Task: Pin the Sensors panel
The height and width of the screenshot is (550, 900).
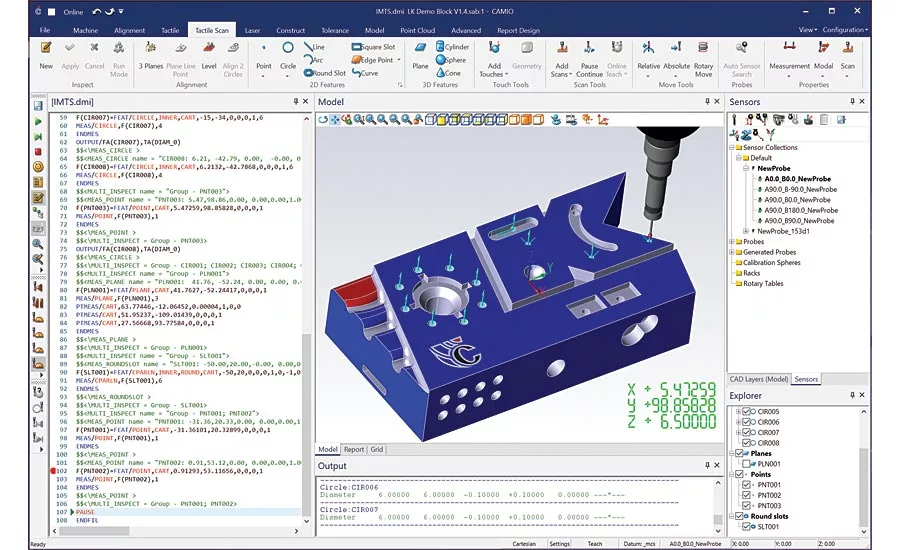Action: coord(852,102)
